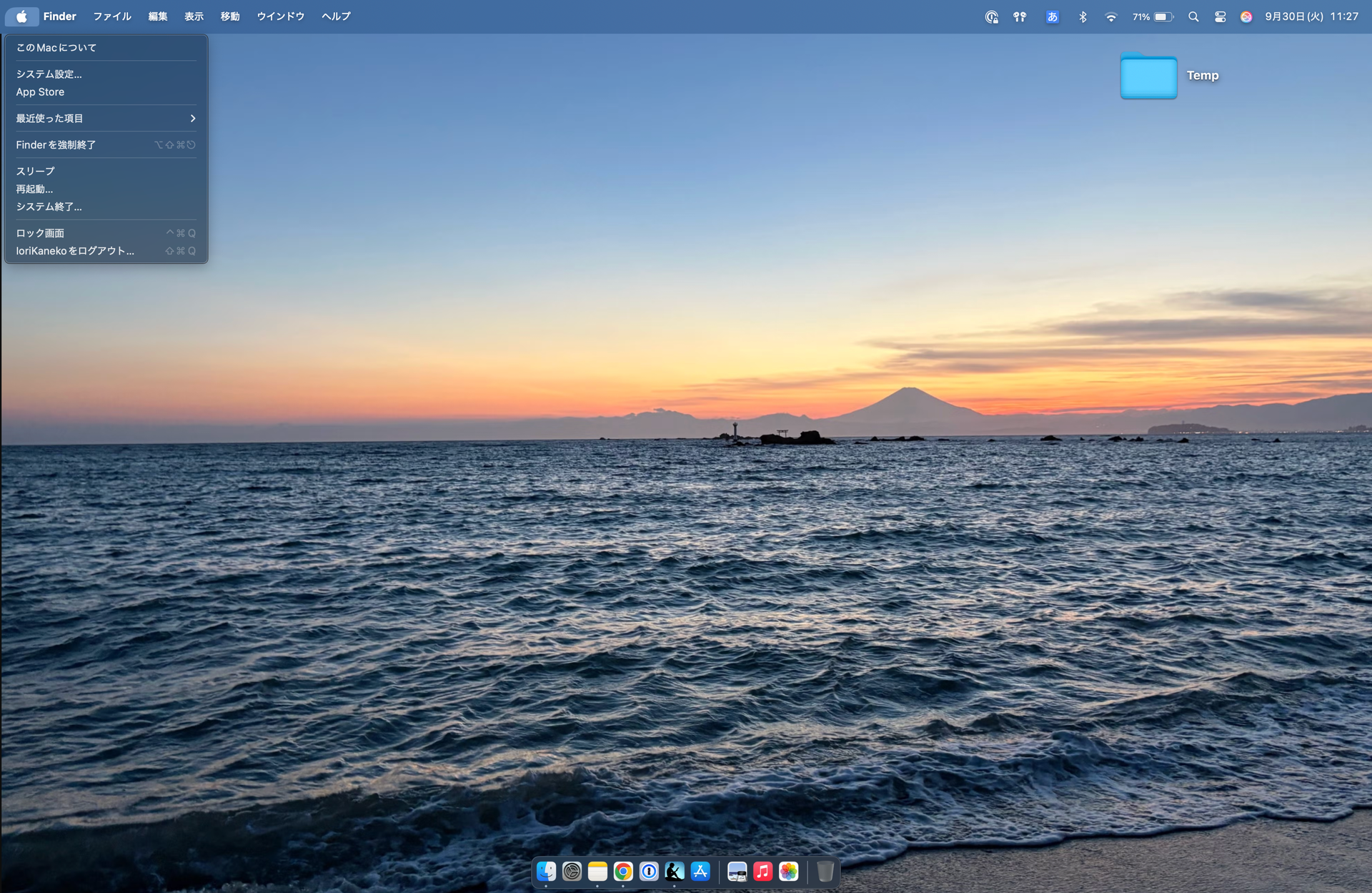Click 再起動... to restart
The height and width of the screenshot is (893, 1372).
point(34,189)
